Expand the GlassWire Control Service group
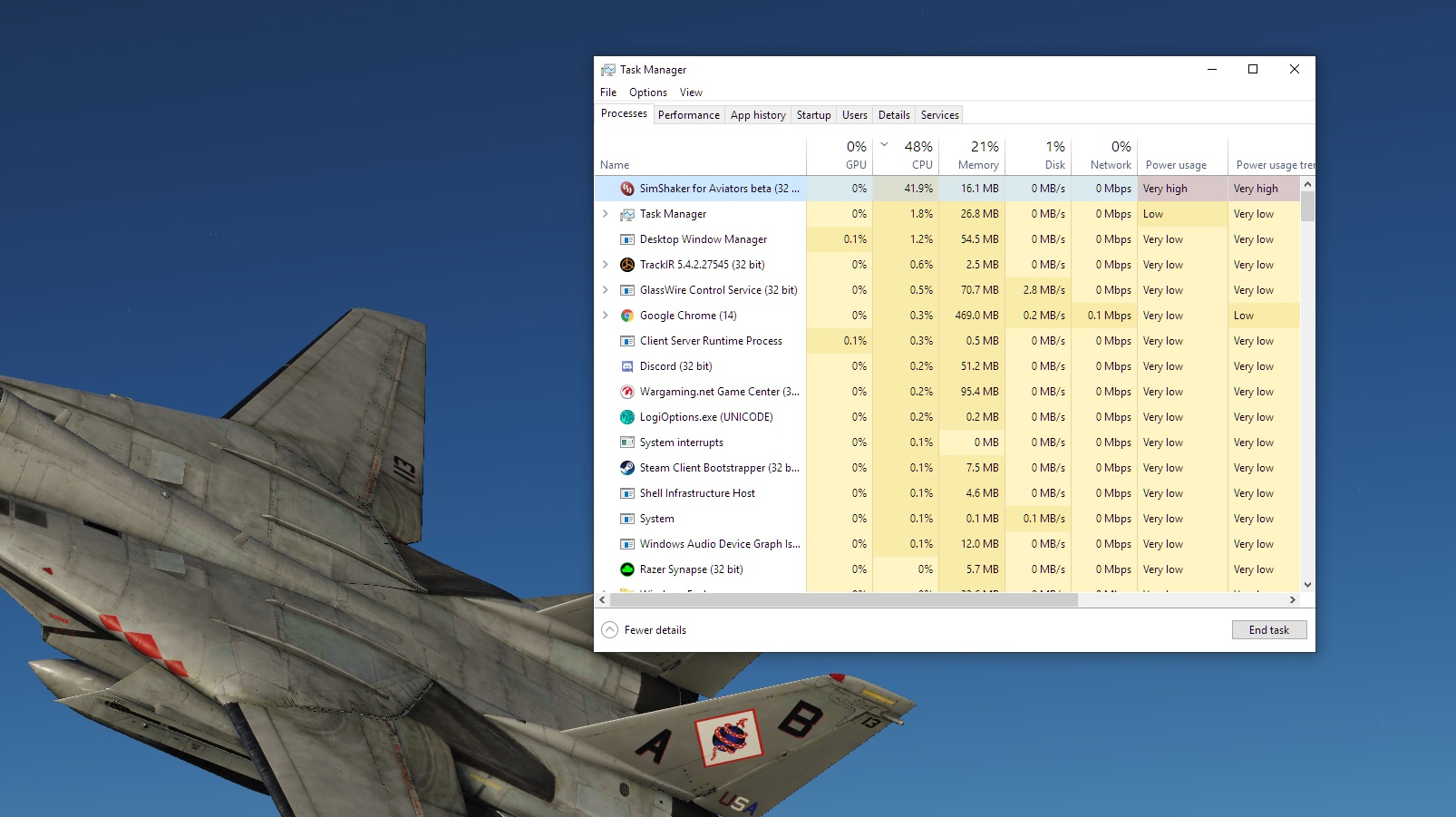Screen dimensions: 1456x817 click(606, 290)
